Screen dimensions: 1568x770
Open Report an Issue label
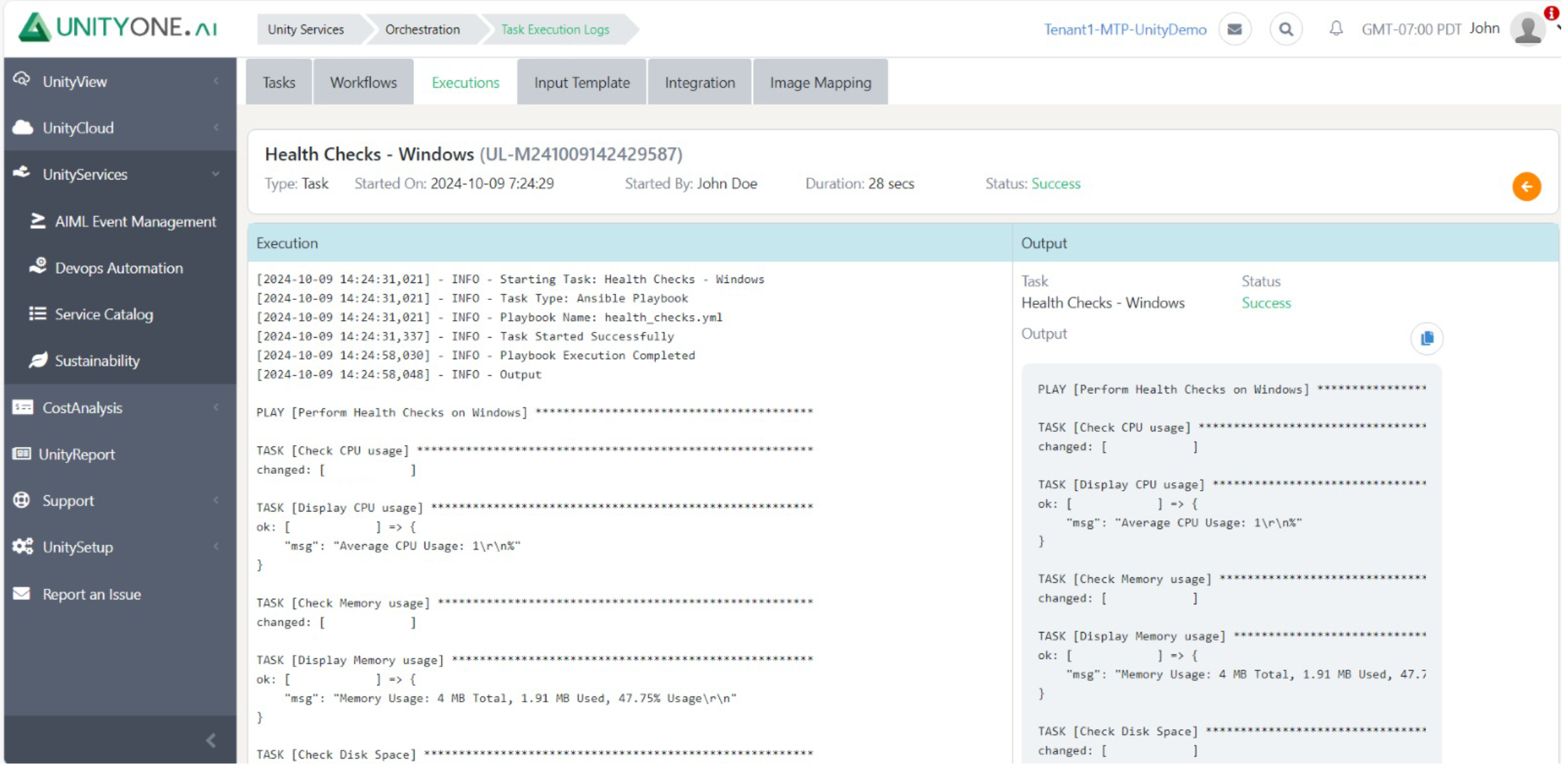(92, 594)
